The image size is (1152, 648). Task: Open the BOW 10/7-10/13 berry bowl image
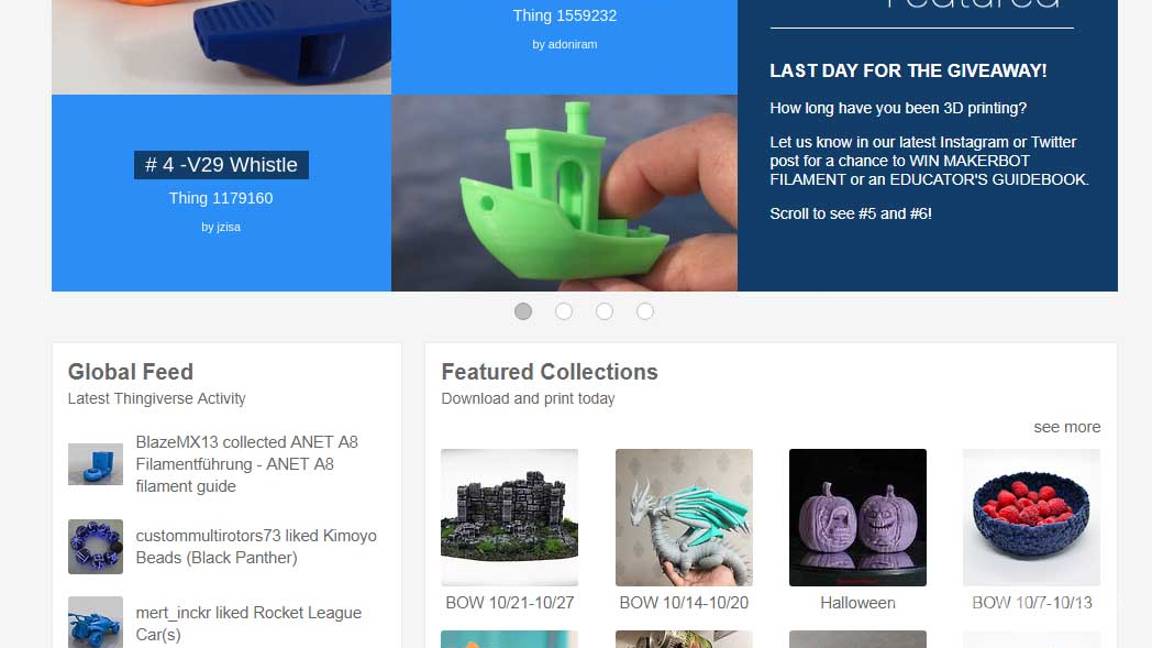1032,517
